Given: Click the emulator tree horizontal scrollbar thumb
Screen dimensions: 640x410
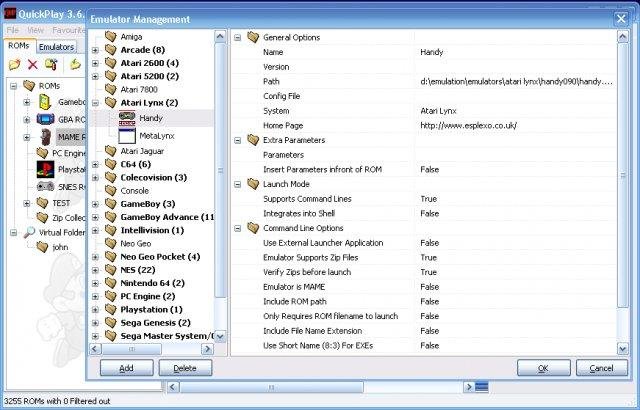Looking at the screenshot, I should click(x=131, y=349).
